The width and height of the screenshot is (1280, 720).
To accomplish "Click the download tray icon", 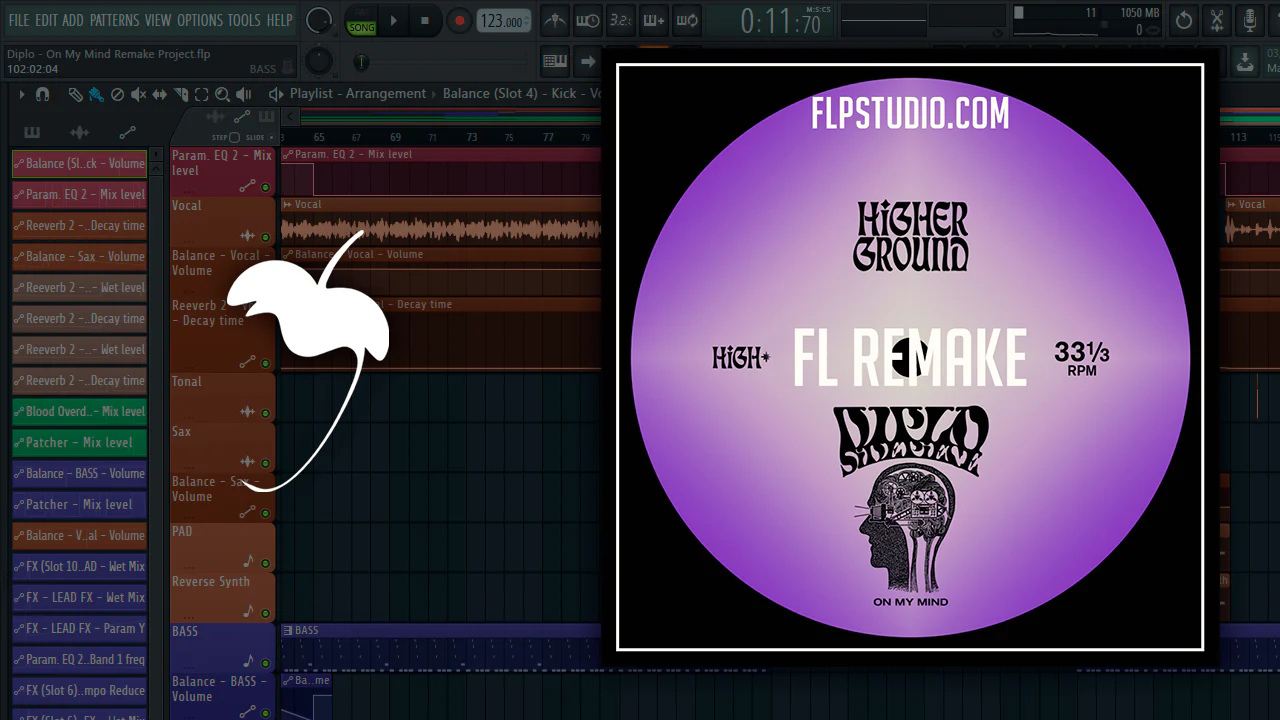I will point(1245,61).
